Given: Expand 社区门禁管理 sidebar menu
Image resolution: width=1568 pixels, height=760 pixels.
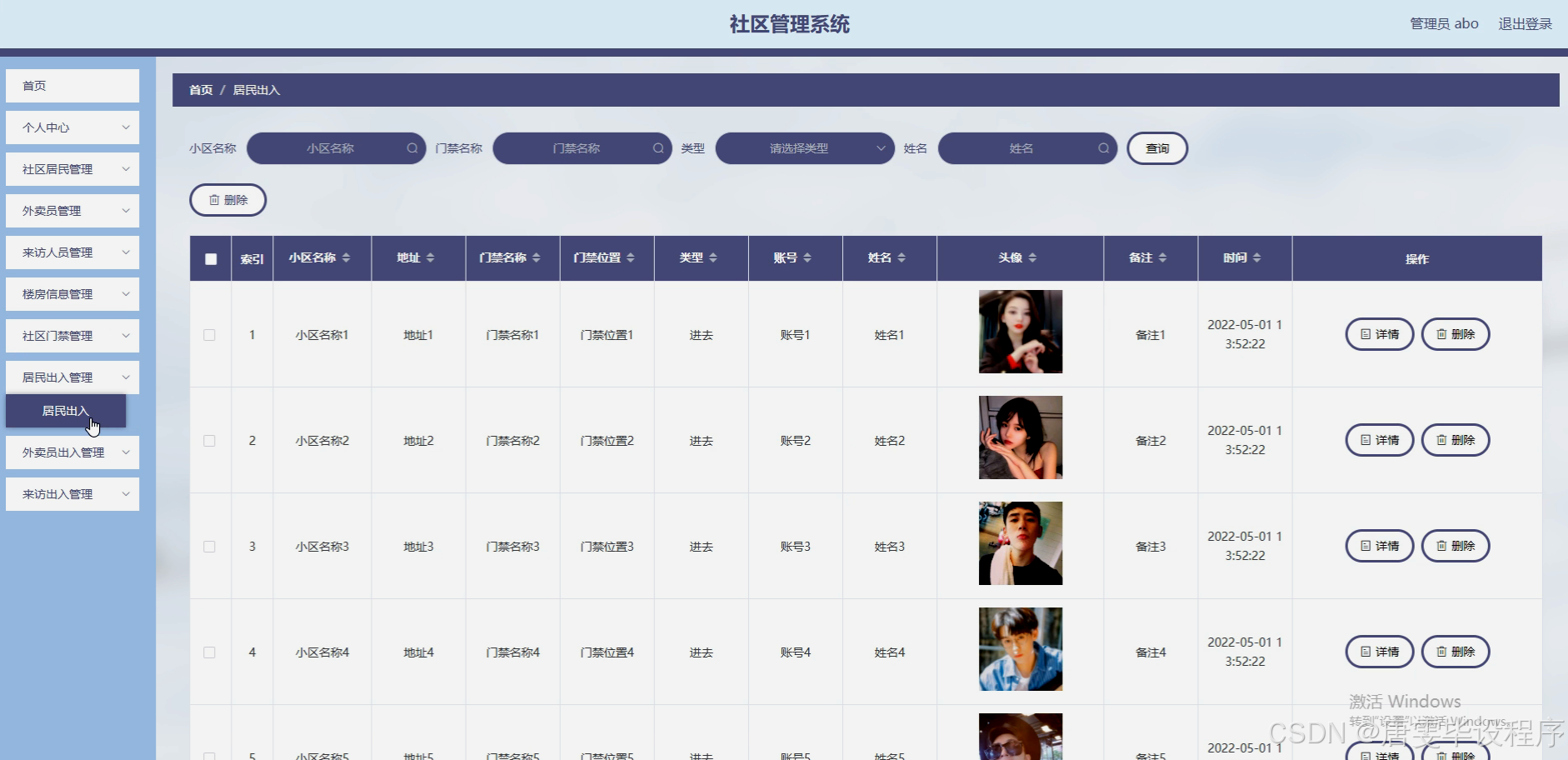Looking at the screenshot, I should (x=72, y=336).
